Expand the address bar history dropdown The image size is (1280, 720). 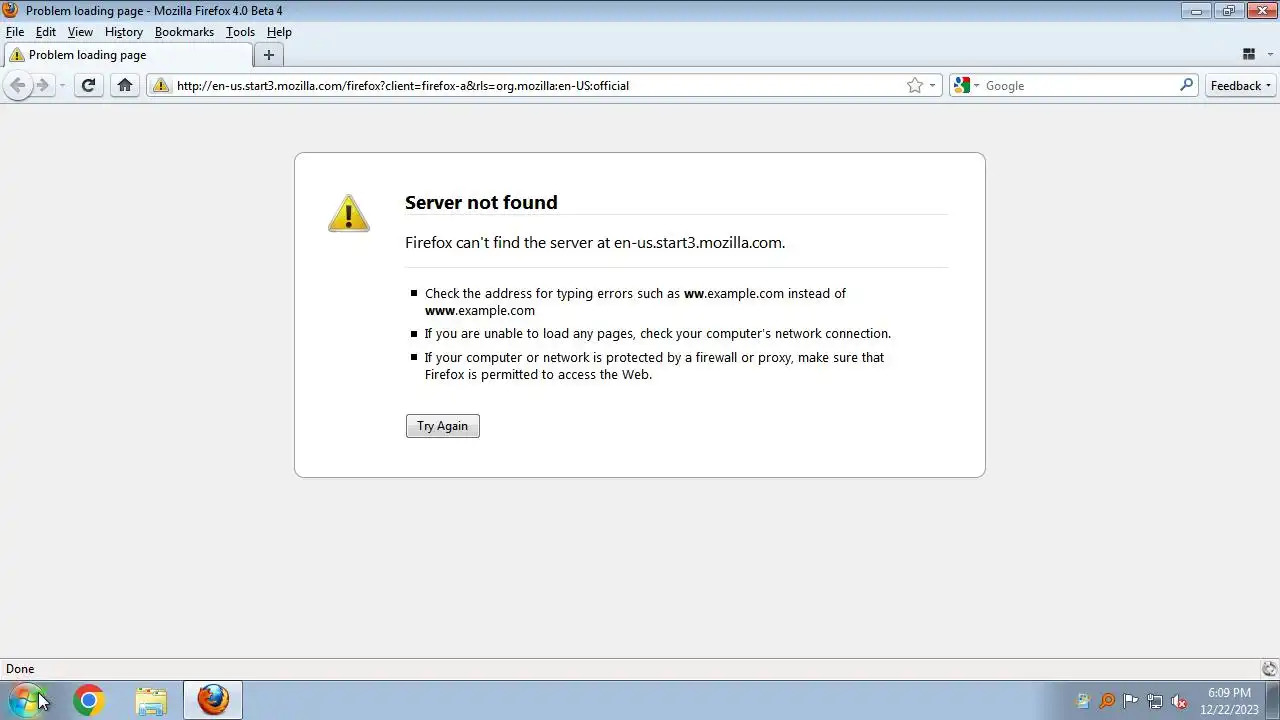[x=932, y=85]
